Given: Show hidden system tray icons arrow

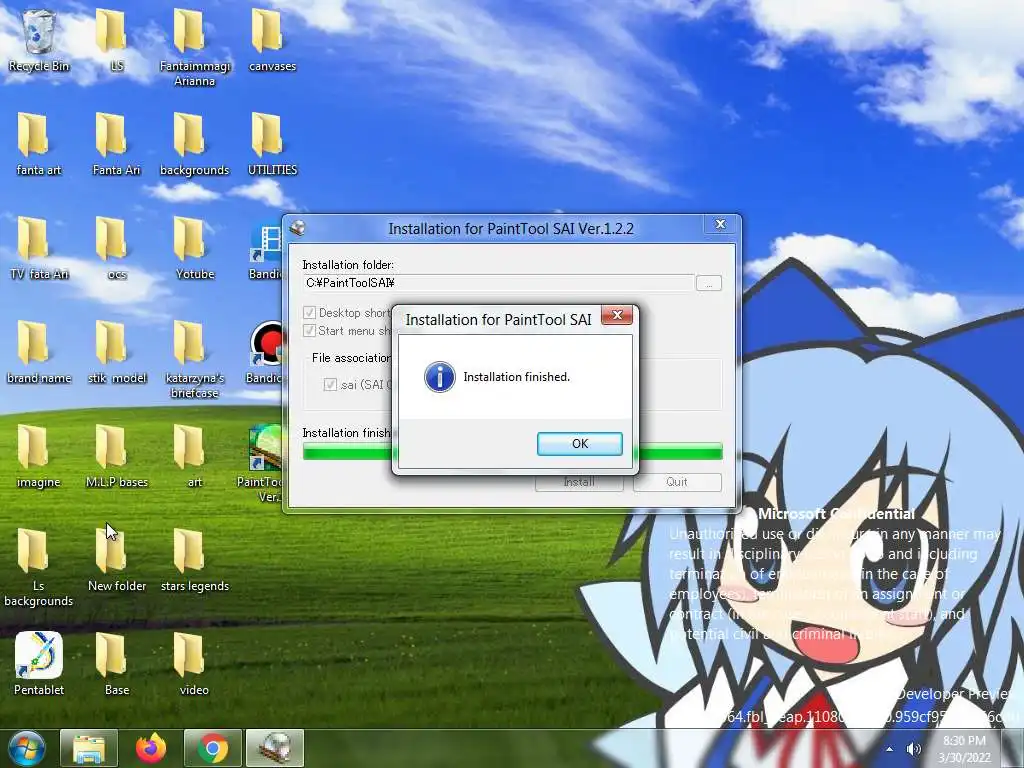Looking at the screenshot, I should click(889, 749).
